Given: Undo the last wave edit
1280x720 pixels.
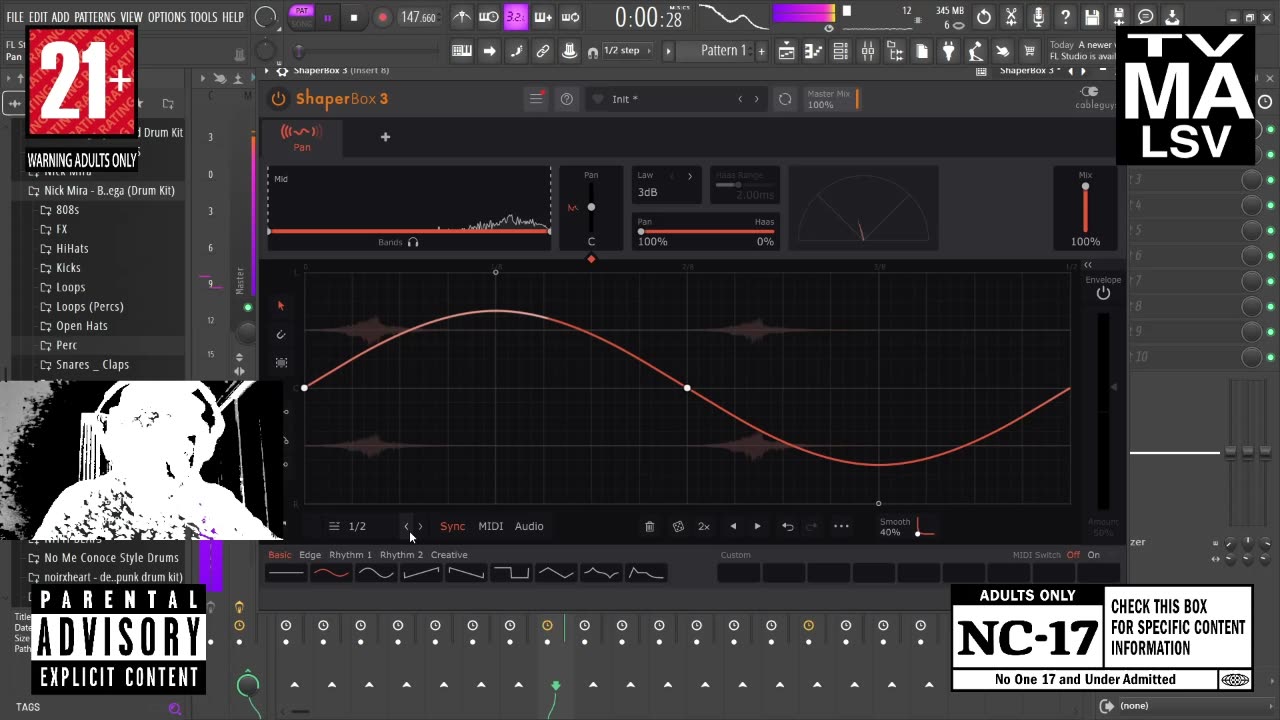Looking at the screenshot, I should pos(788,526).
